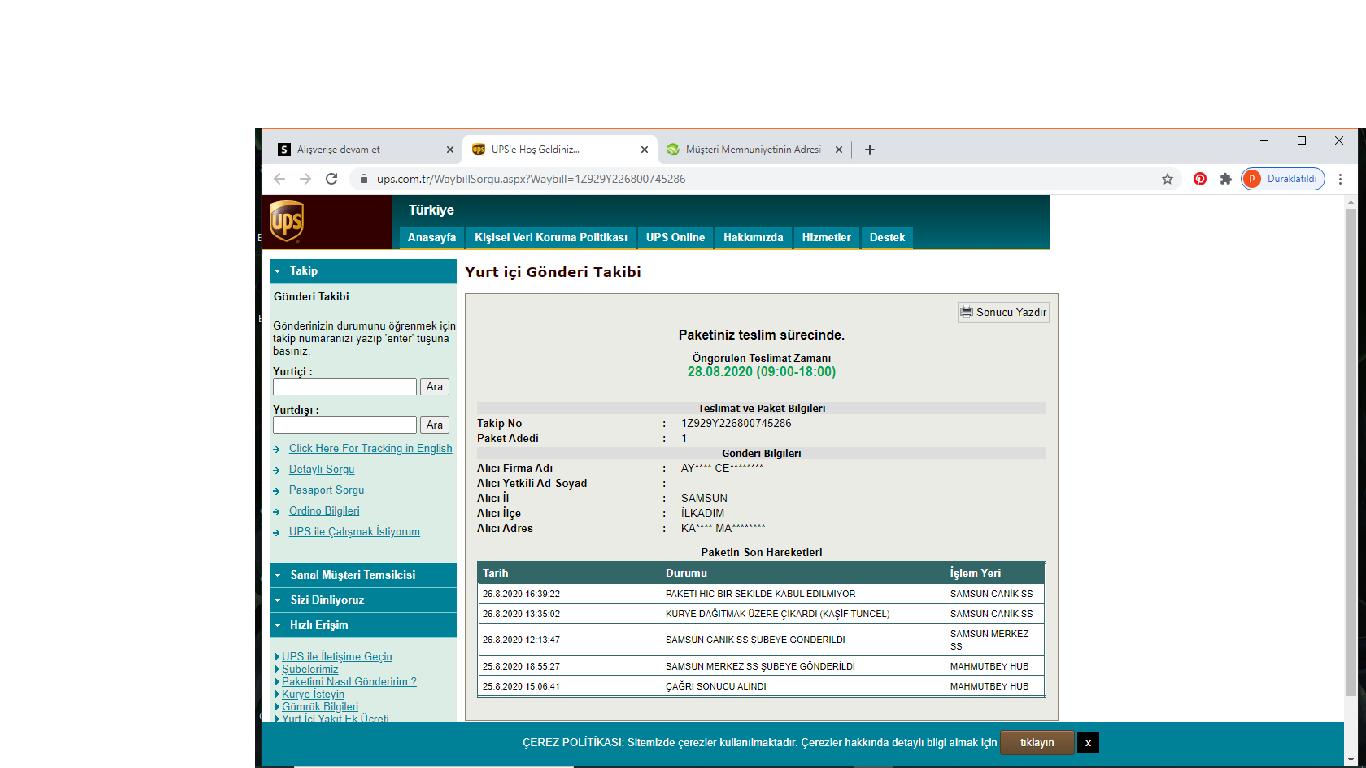Viewport: 1366px width, 768px height.
Task: Open the Pasaport Sorgu link
Action: pos(326,491)
